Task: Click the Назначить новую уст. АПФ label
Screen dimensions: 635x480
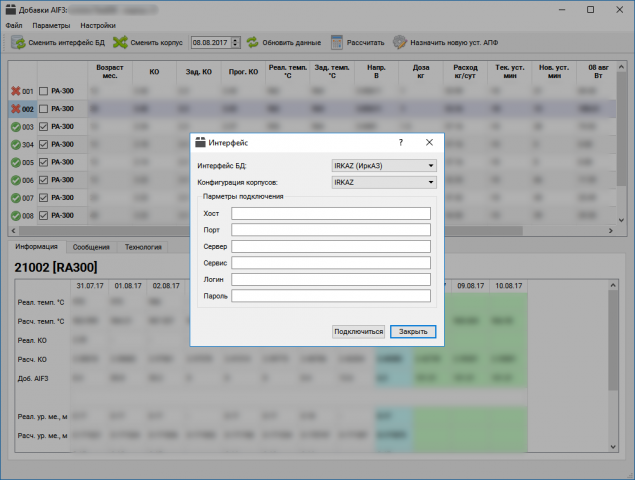Action: point(454,43)
